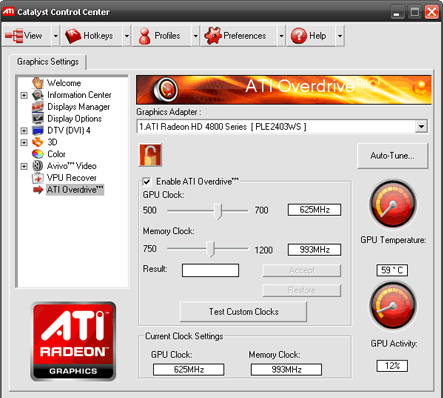Select Welcome in the settings tree
This screenshot has height=398, width=443.
pyautogui.click(x=64, y=83)
